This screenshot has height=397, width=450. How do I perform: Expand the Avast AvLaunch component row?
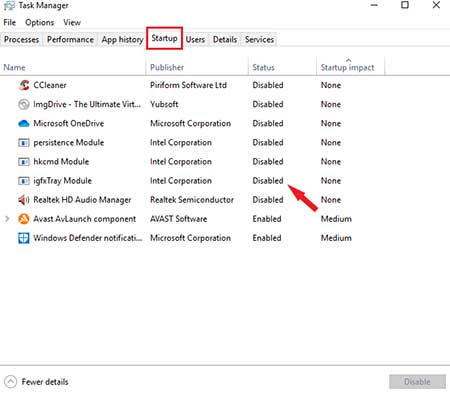pos(7,219)
